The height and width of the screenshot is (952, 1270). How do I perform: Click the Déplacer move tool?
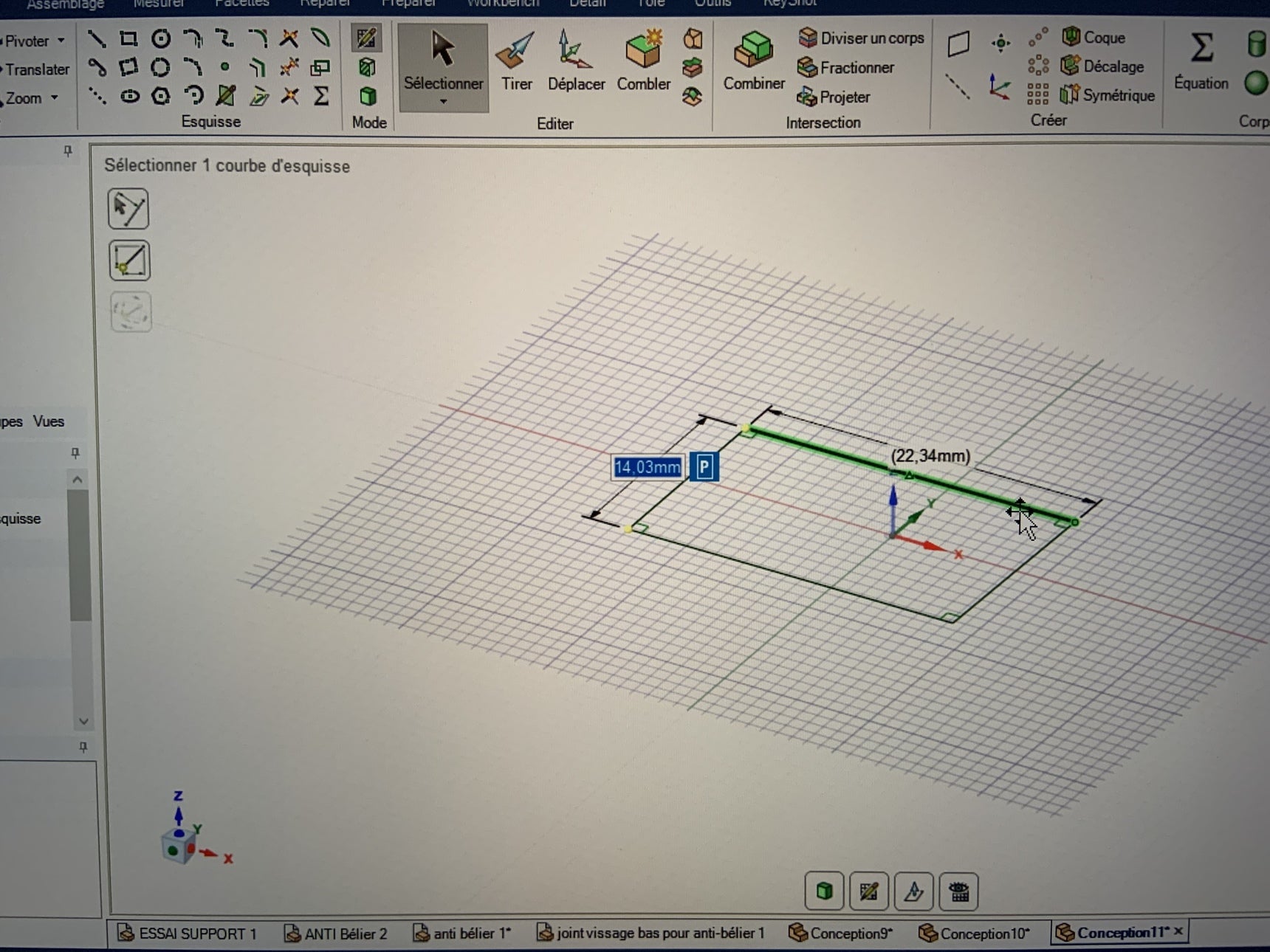tap(576, 61)
